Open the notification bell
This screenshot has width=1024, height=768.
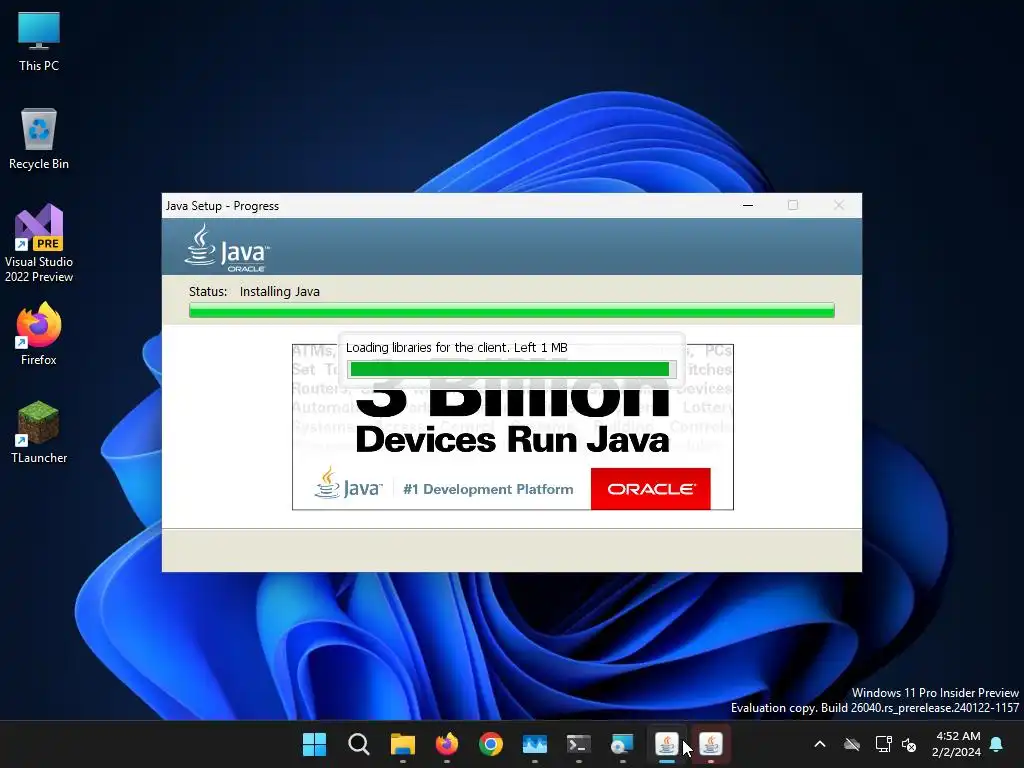(996, 744)
